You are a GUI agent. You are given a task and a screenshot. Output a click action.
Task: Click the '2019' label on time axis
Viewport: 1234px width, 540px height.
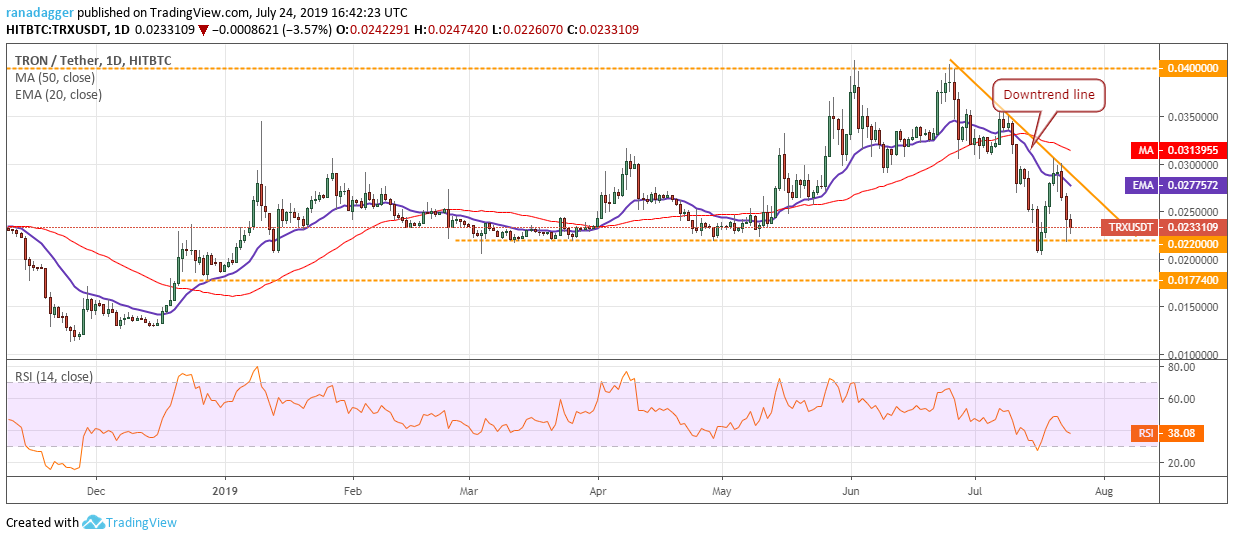(x=226, y=492)
